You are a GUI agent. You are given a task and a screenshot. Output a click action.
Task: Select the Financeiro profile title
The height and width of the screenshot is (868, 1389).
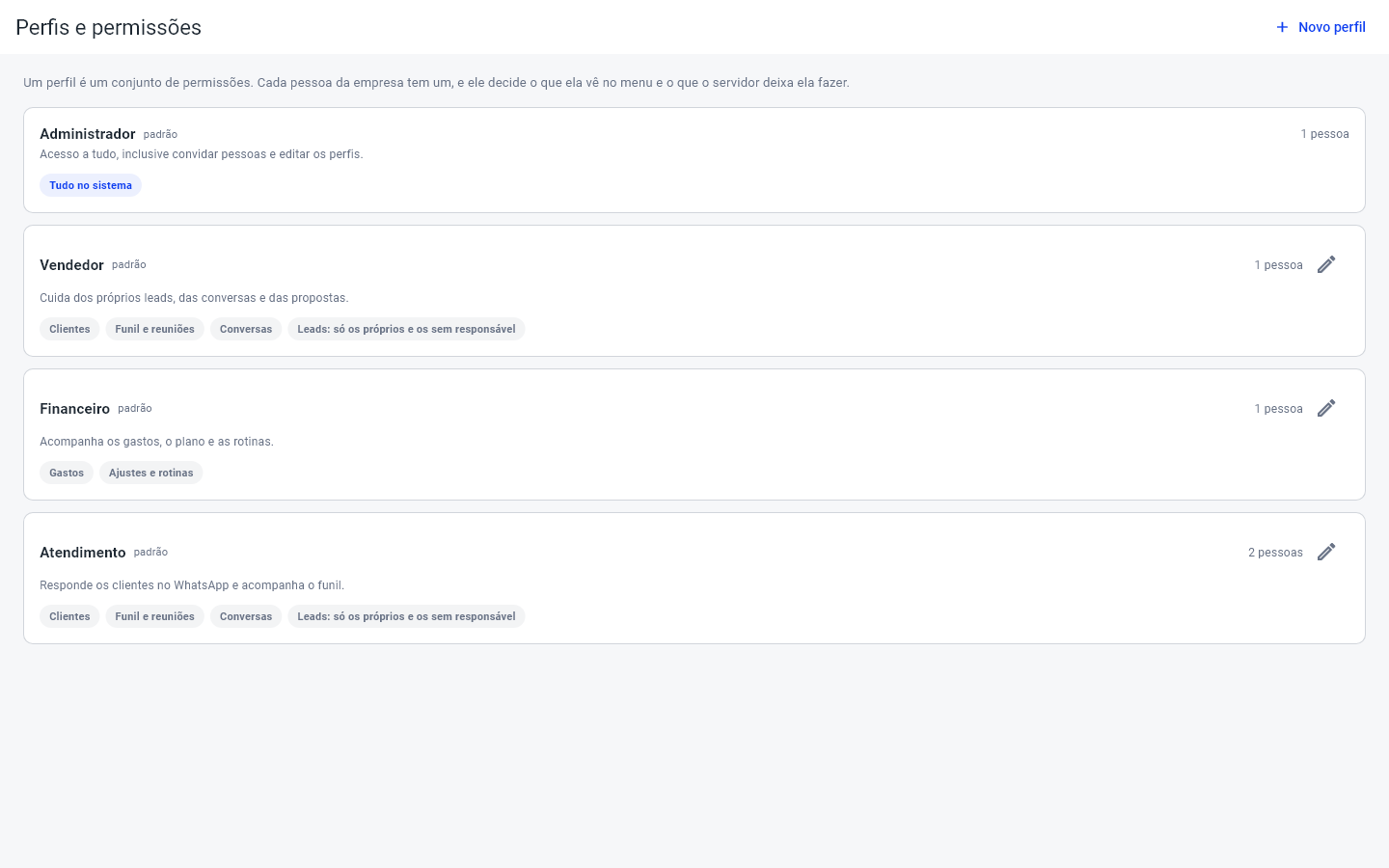point(74,409)
